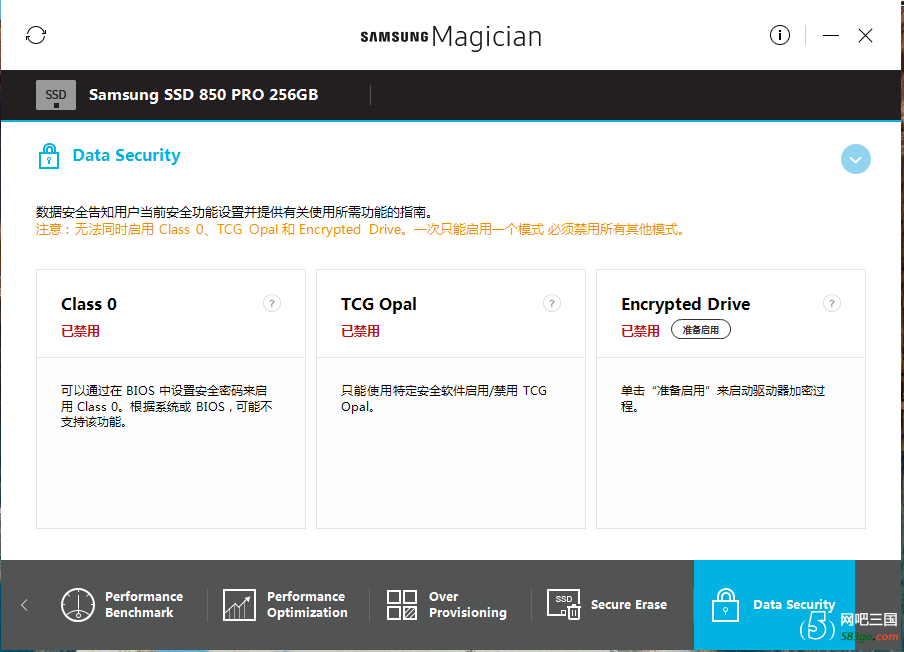This screenshot has width=904, height=652.
Task: Click the Class 0 BIOS description text
Action: pos(167,406)
